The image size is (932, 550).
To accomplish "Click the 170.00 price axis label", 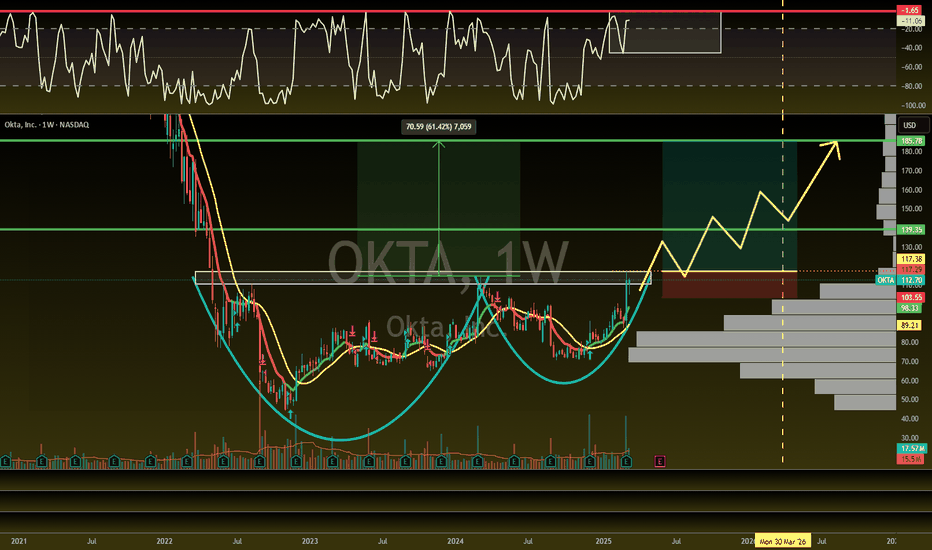I will [911, 171].
